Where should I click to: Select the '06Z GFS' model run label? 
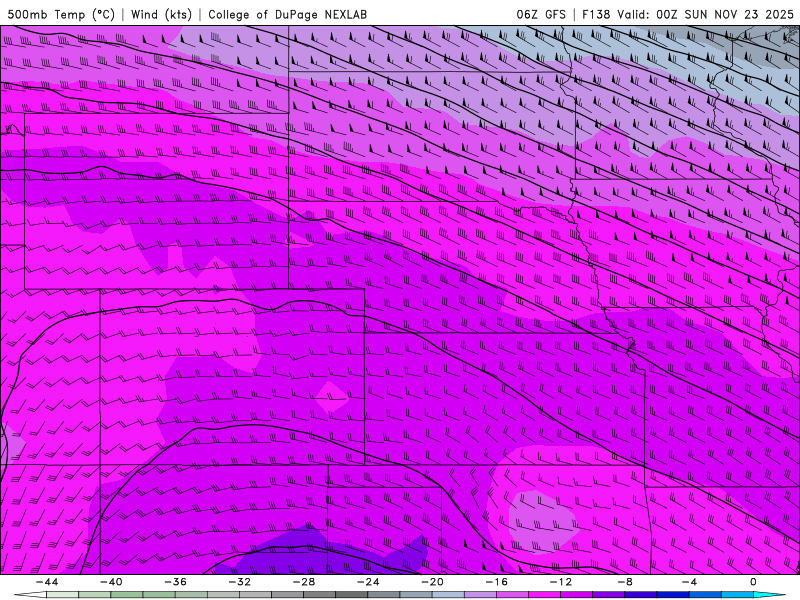pyautogui.click(x=541, y=14)
